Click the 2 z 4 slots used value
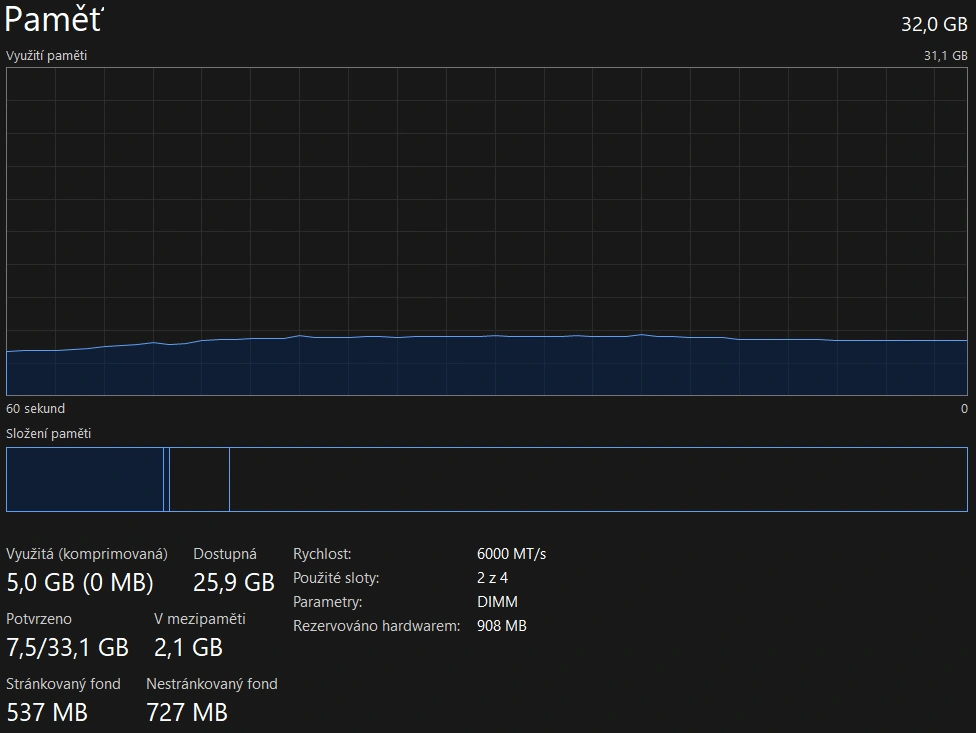976x733 pixels. pos(492,578)
